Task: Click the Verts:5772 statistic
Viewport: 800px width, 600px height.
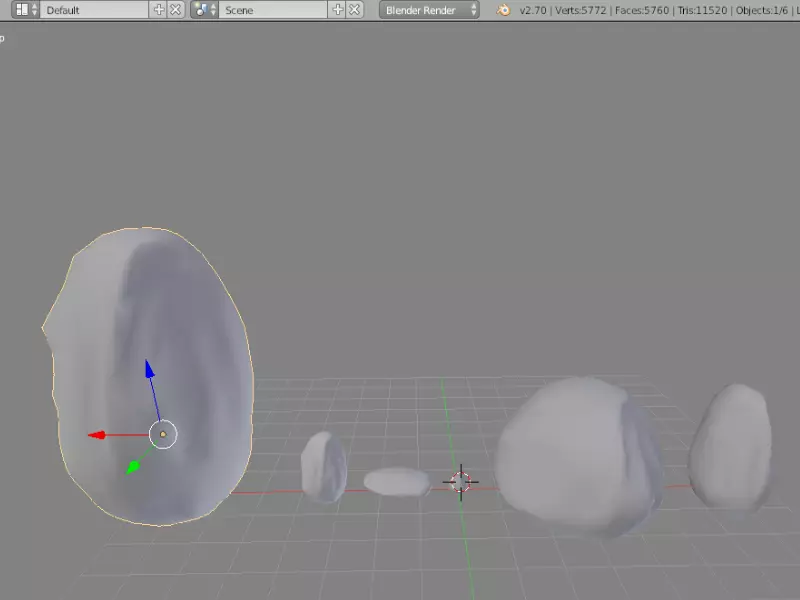Action: (x=580, y=10)
